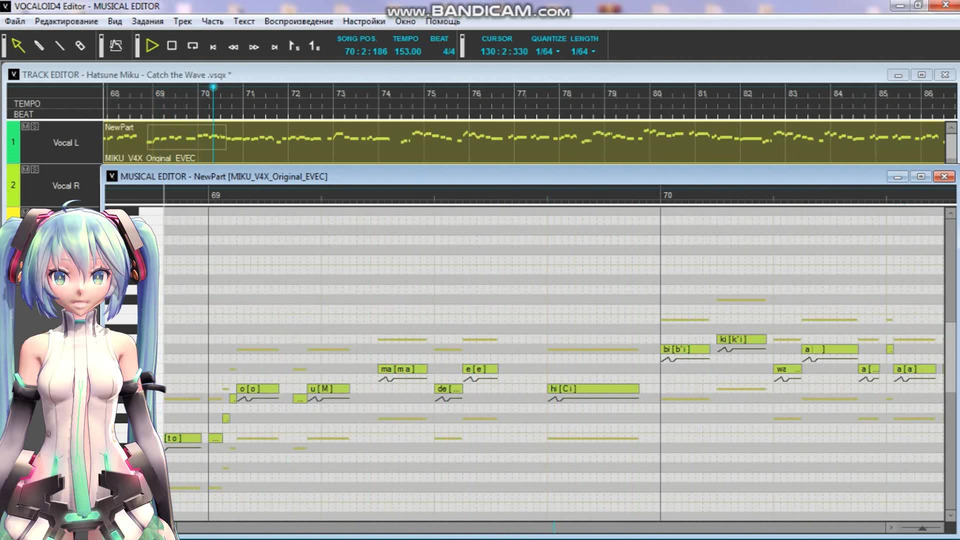The width and height of the screenshot is (960, 540).
Task: Mute the Vocal R track
Action: pos(25,169)
